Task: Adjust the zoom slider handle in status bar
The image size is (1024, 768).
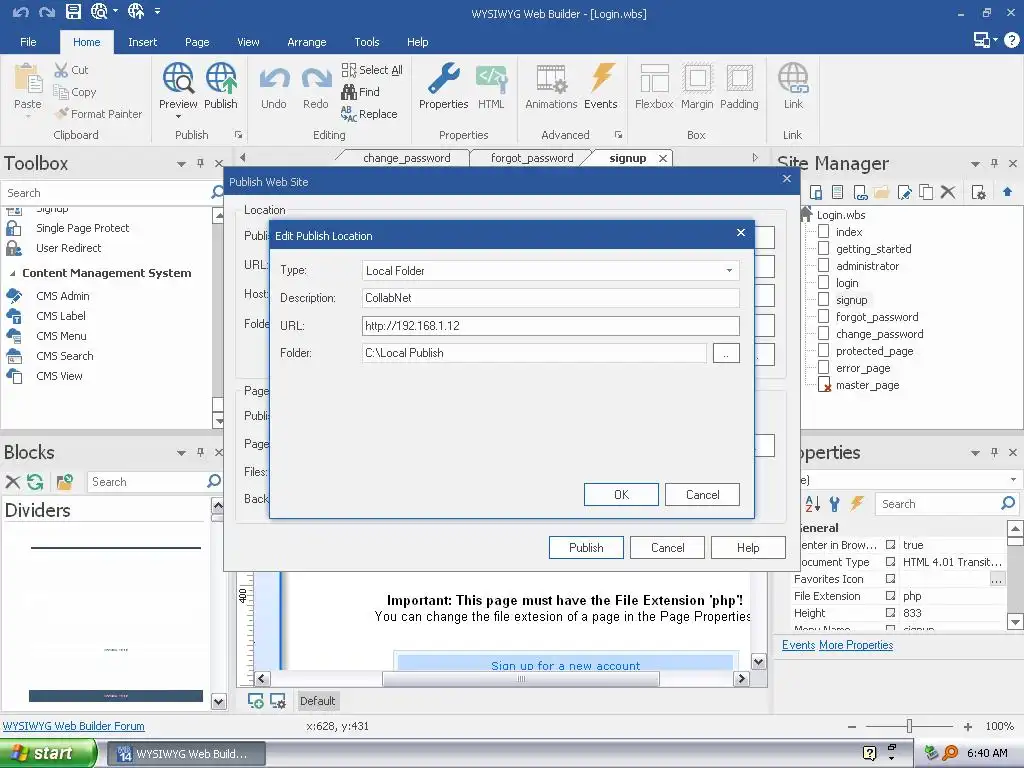Action: pyautogui.click(x=909, y=726)
